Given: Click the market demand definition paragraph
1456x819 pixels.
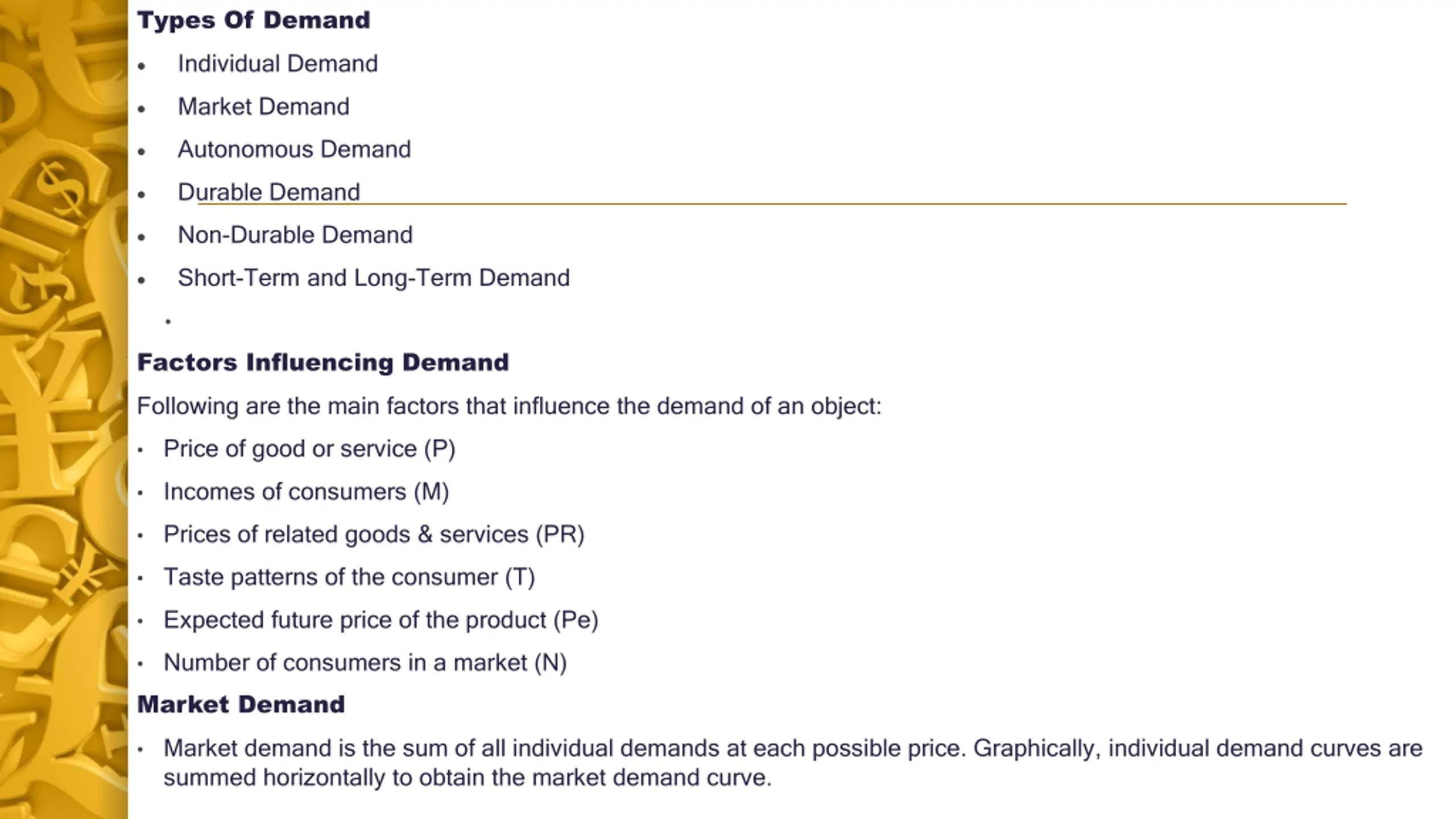Looking at the screenshot, I should tap(793, 763).
